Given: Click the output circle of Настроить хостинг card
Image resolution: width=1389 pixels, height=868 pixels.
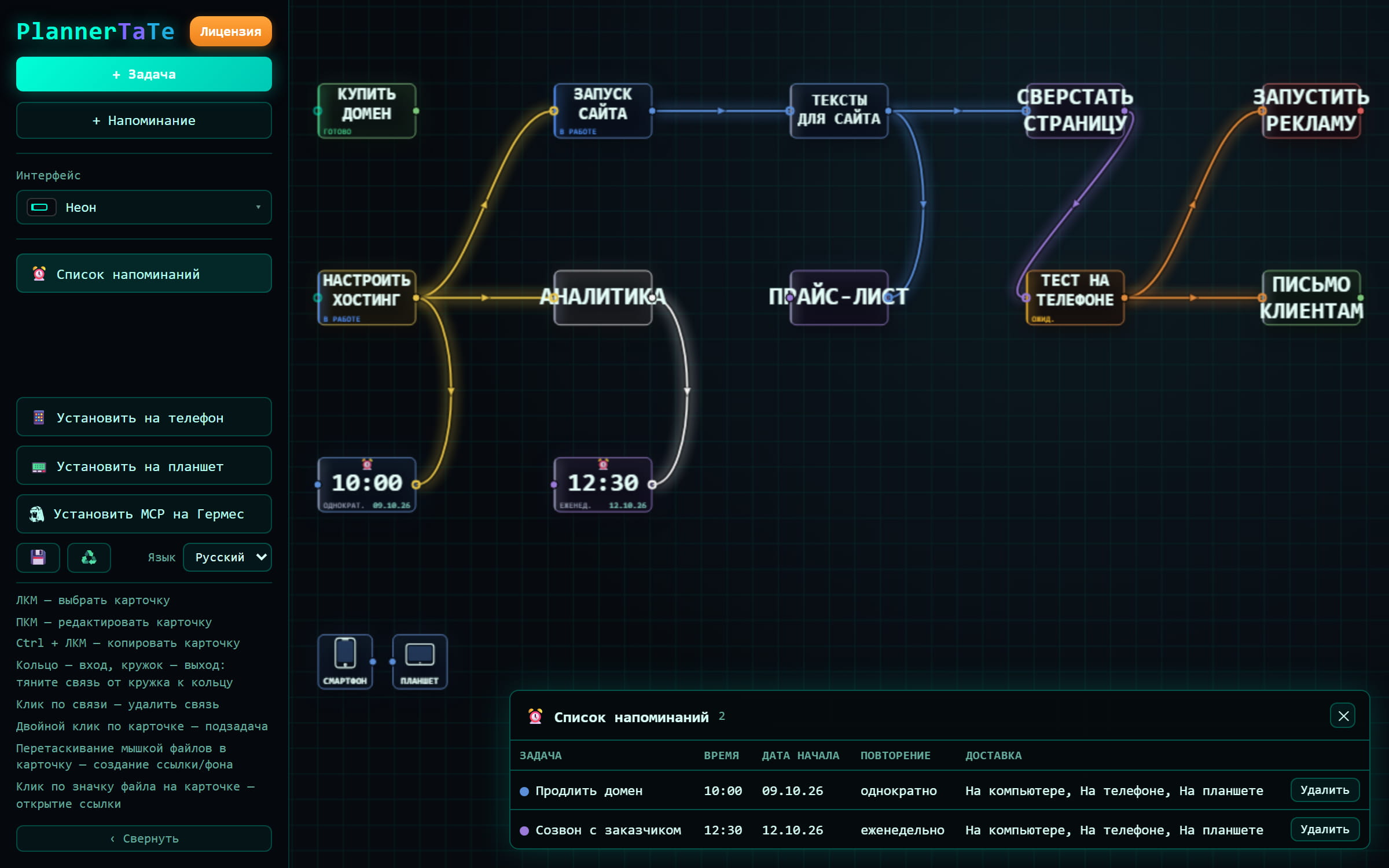Looking at the screenshot, I should tap(416, 298).
